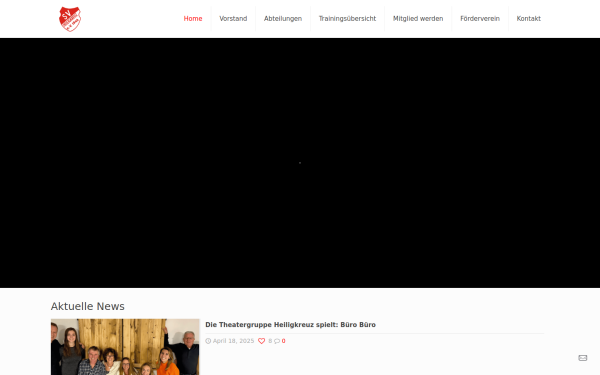Click the black hero slider area
This screenshot has height=375, width=600.
tap(300, 163)
